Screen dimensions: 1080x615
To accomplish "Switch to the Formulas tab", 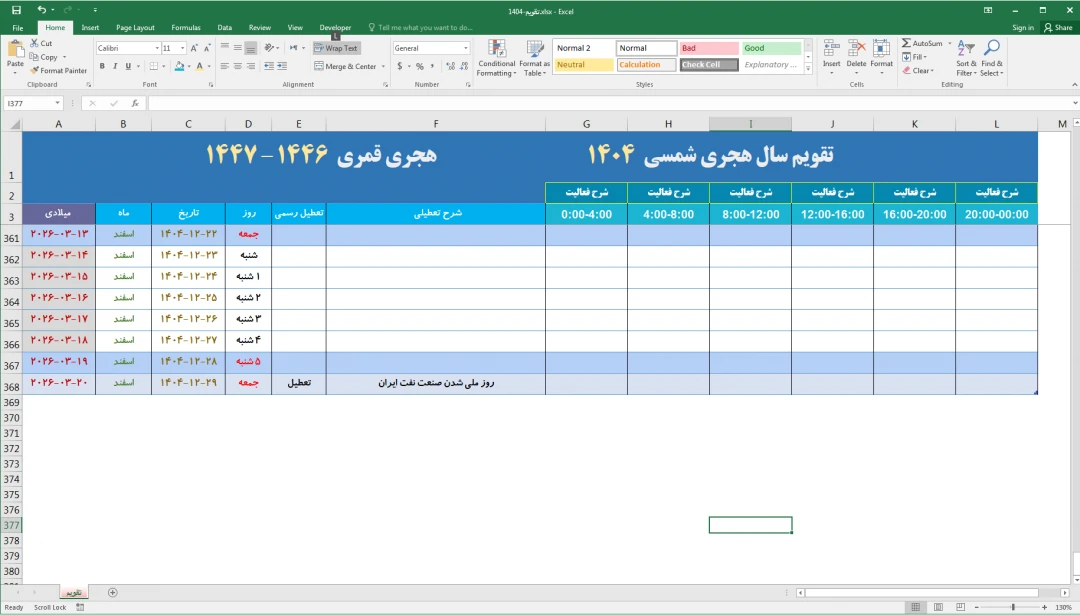I will tap(186, 28).
